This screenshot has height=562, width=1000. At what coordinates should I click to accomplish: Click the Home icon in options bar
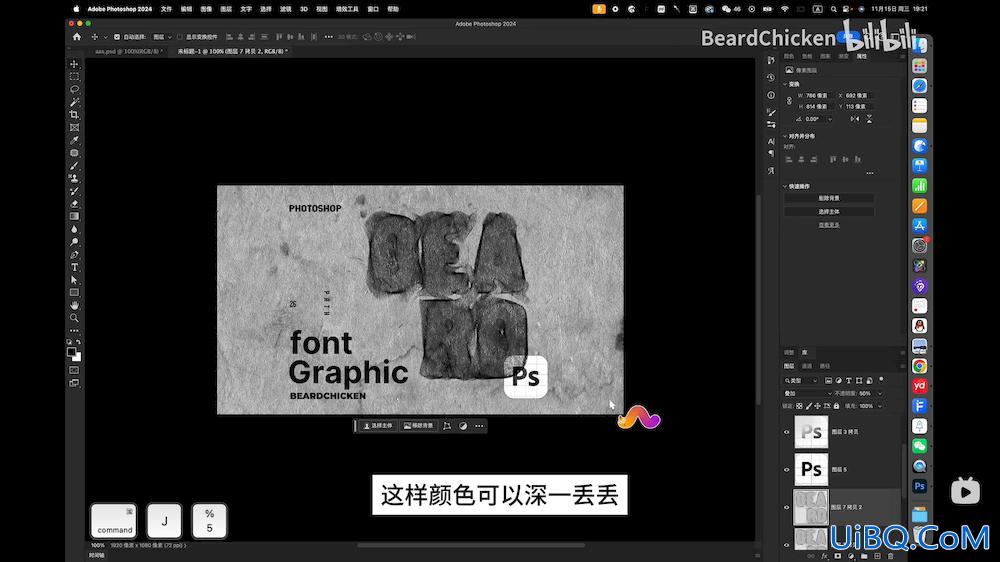(x=77, y=37)
